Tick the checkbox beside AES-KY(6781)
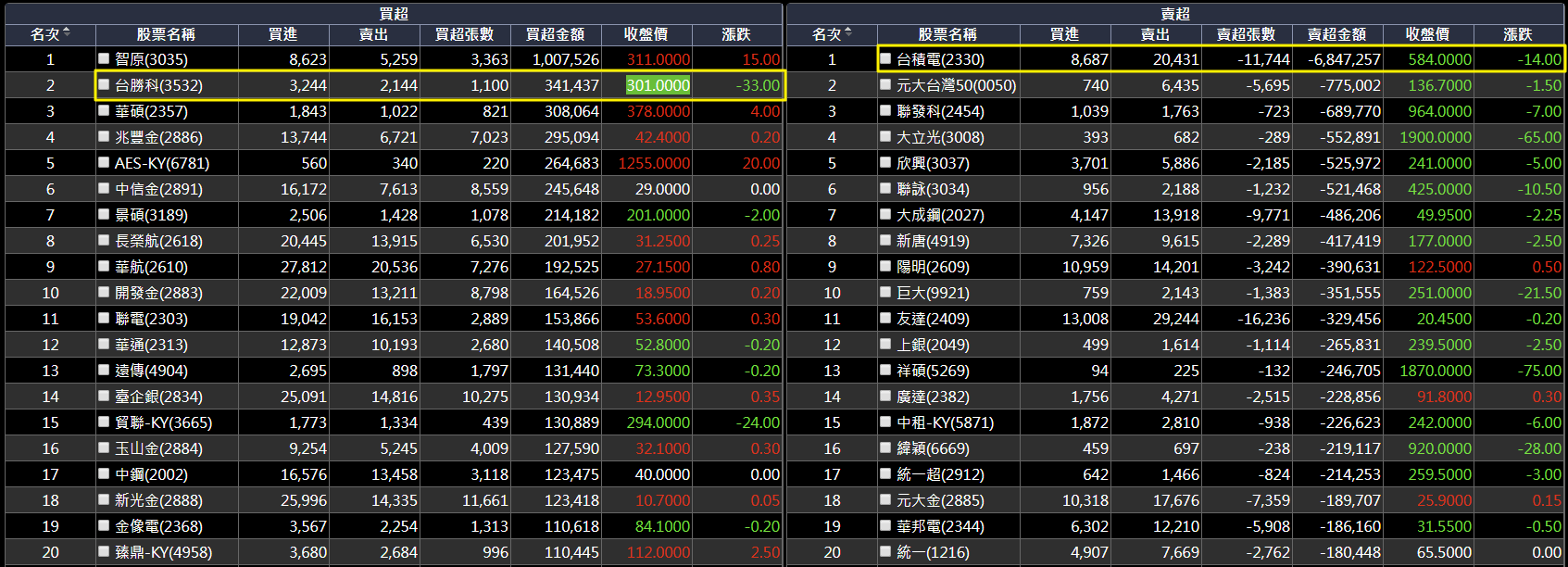1568x567 pixels. [x=105, y=162]
